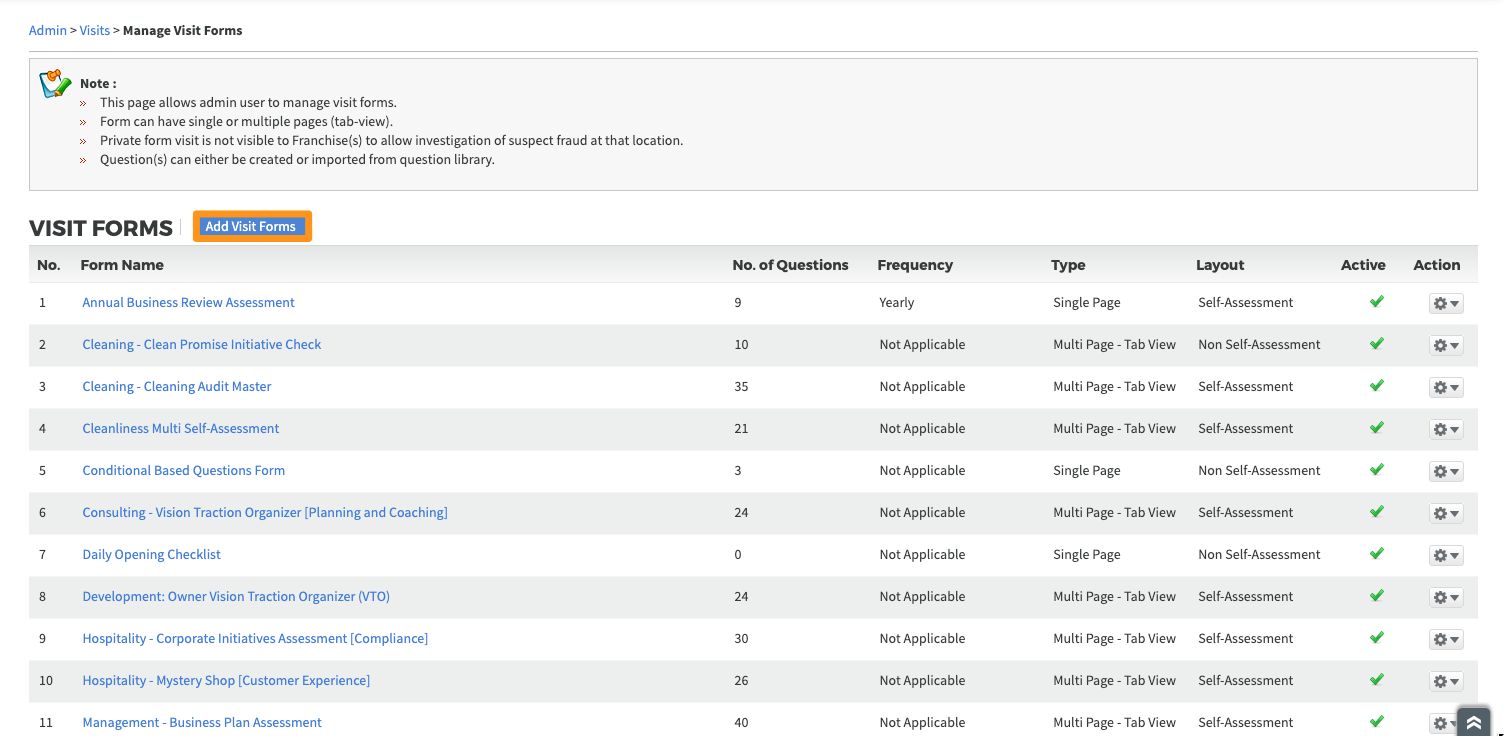Screen dimensions: 1504x736
Task: Click the Active column header
Action: (x=1363, y=265)
